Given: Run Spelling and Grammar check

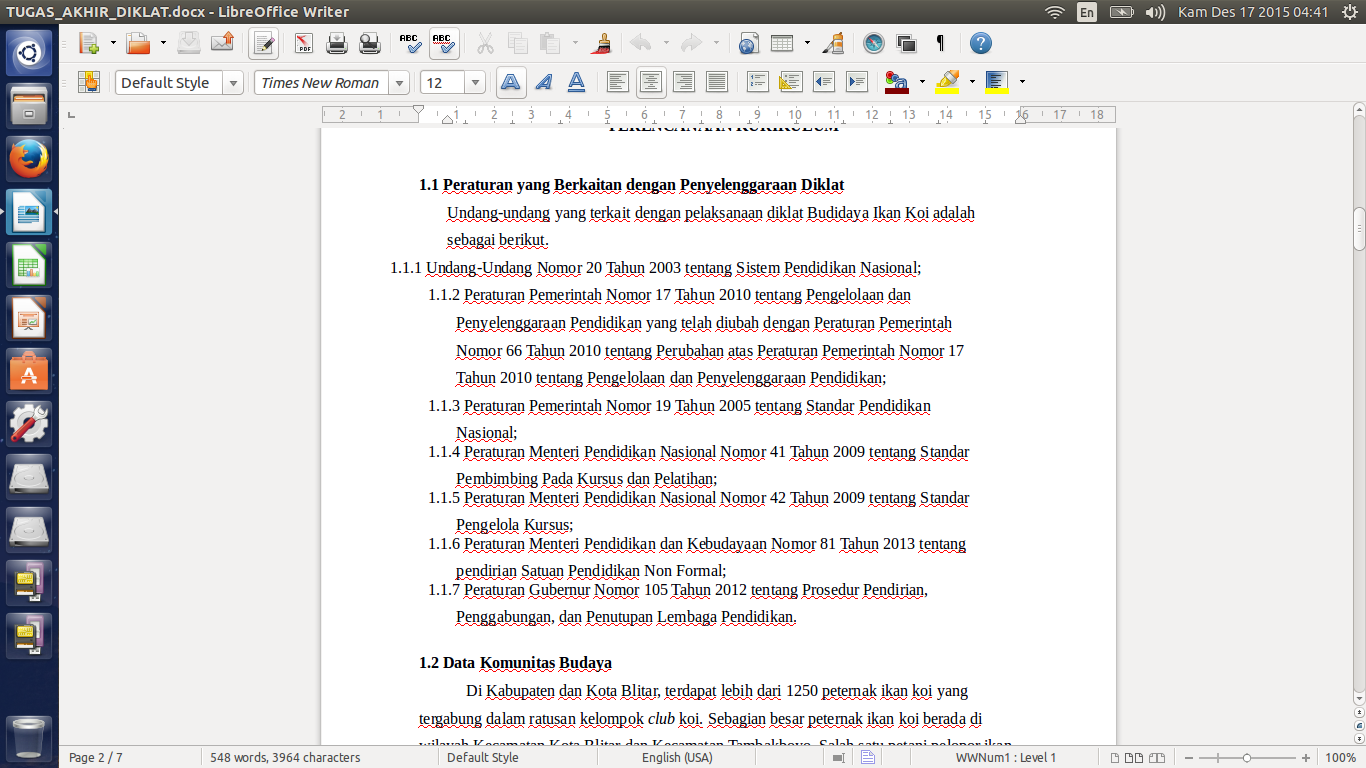Looking at the screenshot, I should (410, 43).
